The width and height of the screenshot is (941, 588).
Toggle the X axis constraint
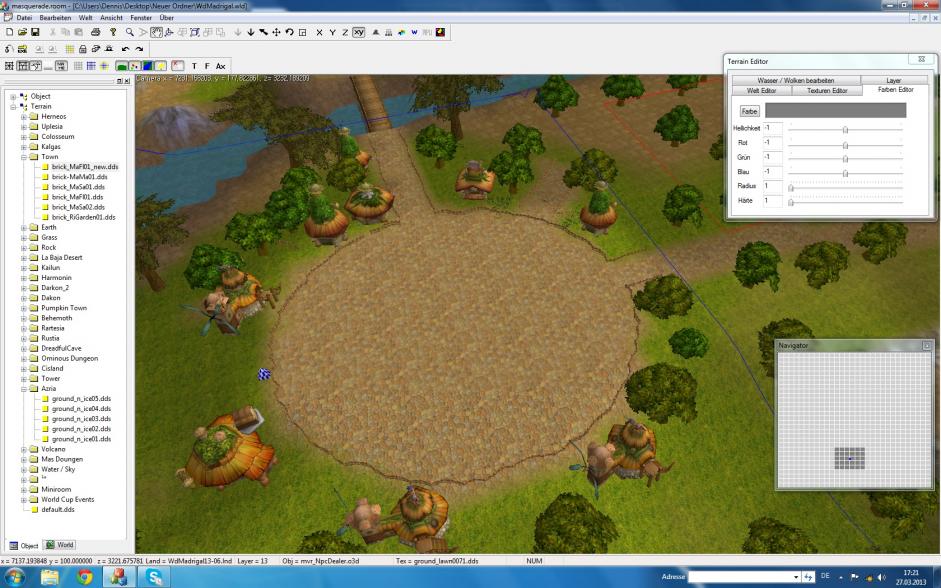click(319, 32)
